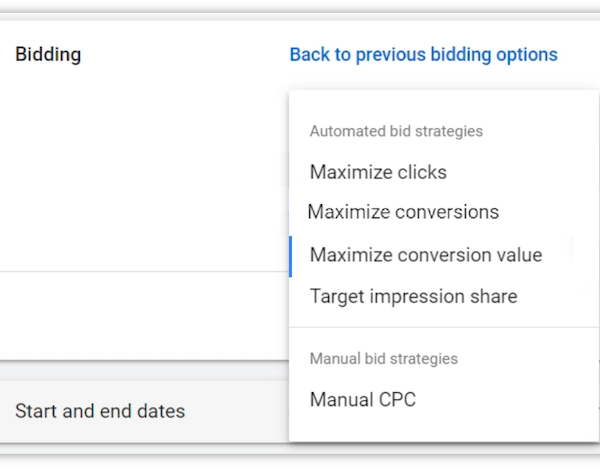Choose Manual CPC bidding
Image resolution: width=600 pixels, height=470 pixels.
tap(362, 400)
